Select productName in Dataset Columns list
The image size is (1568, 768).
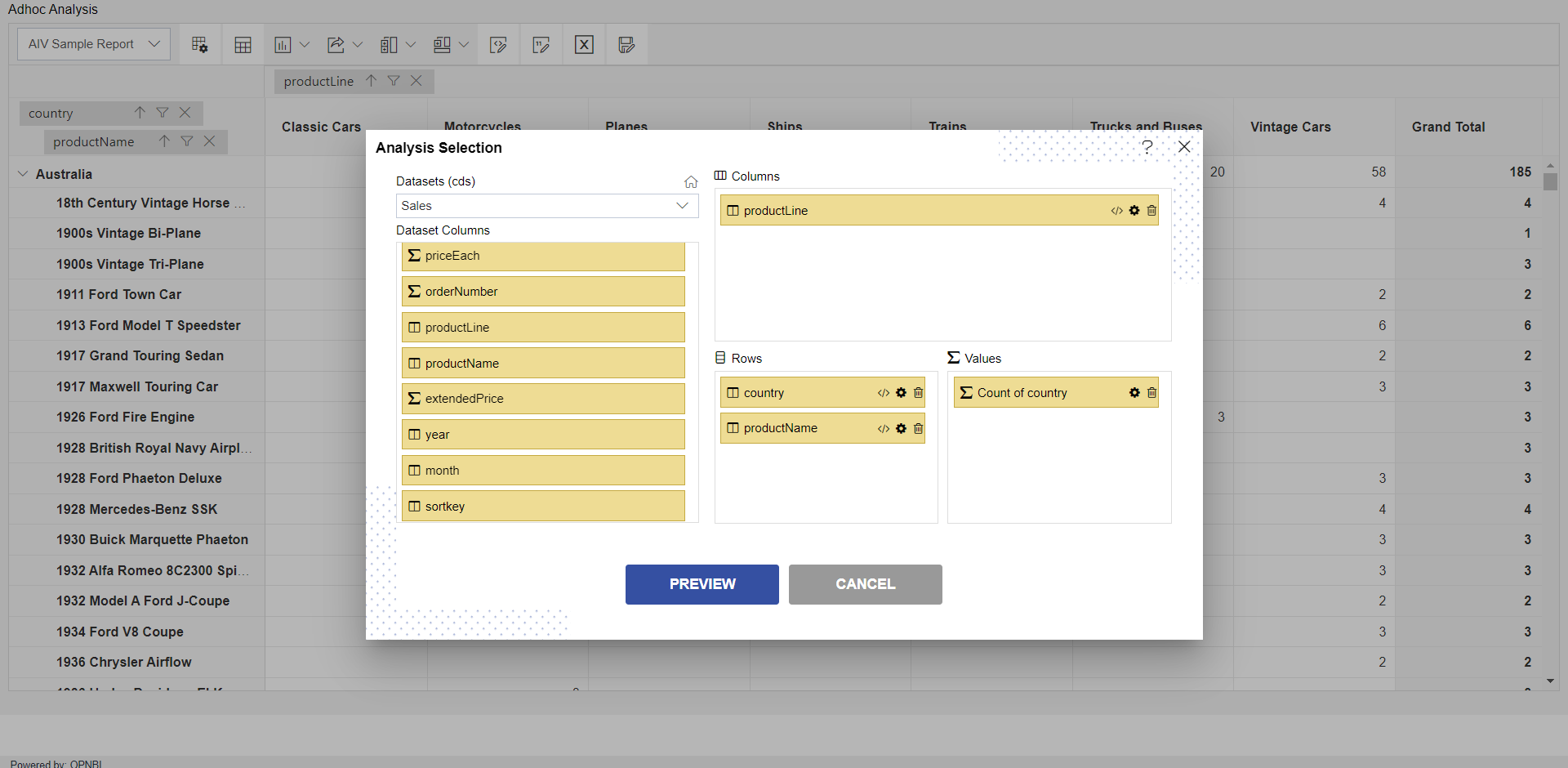point(543,364)
